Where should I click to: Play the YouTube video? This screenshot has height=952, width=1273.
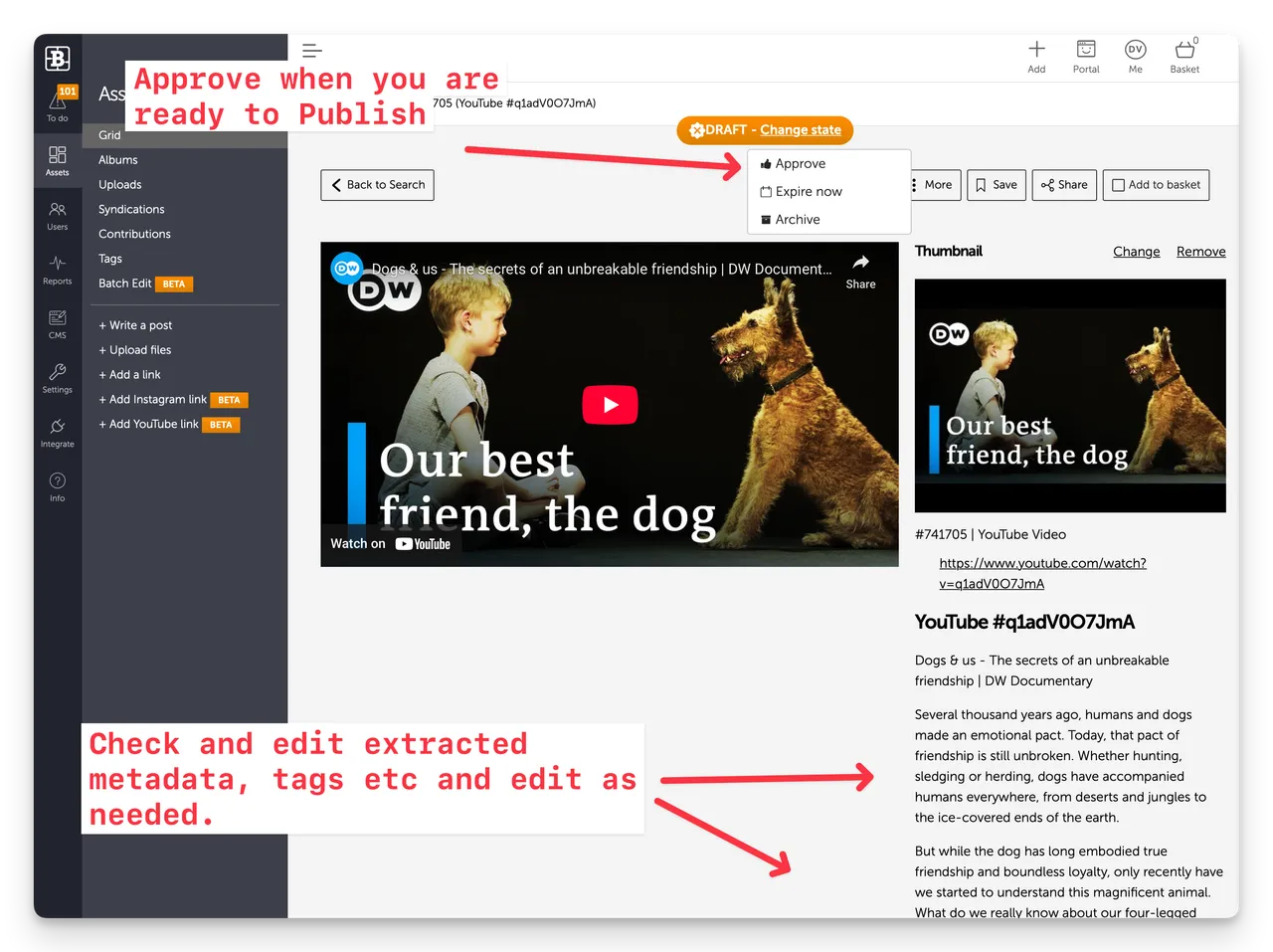[x=610, y=405]
